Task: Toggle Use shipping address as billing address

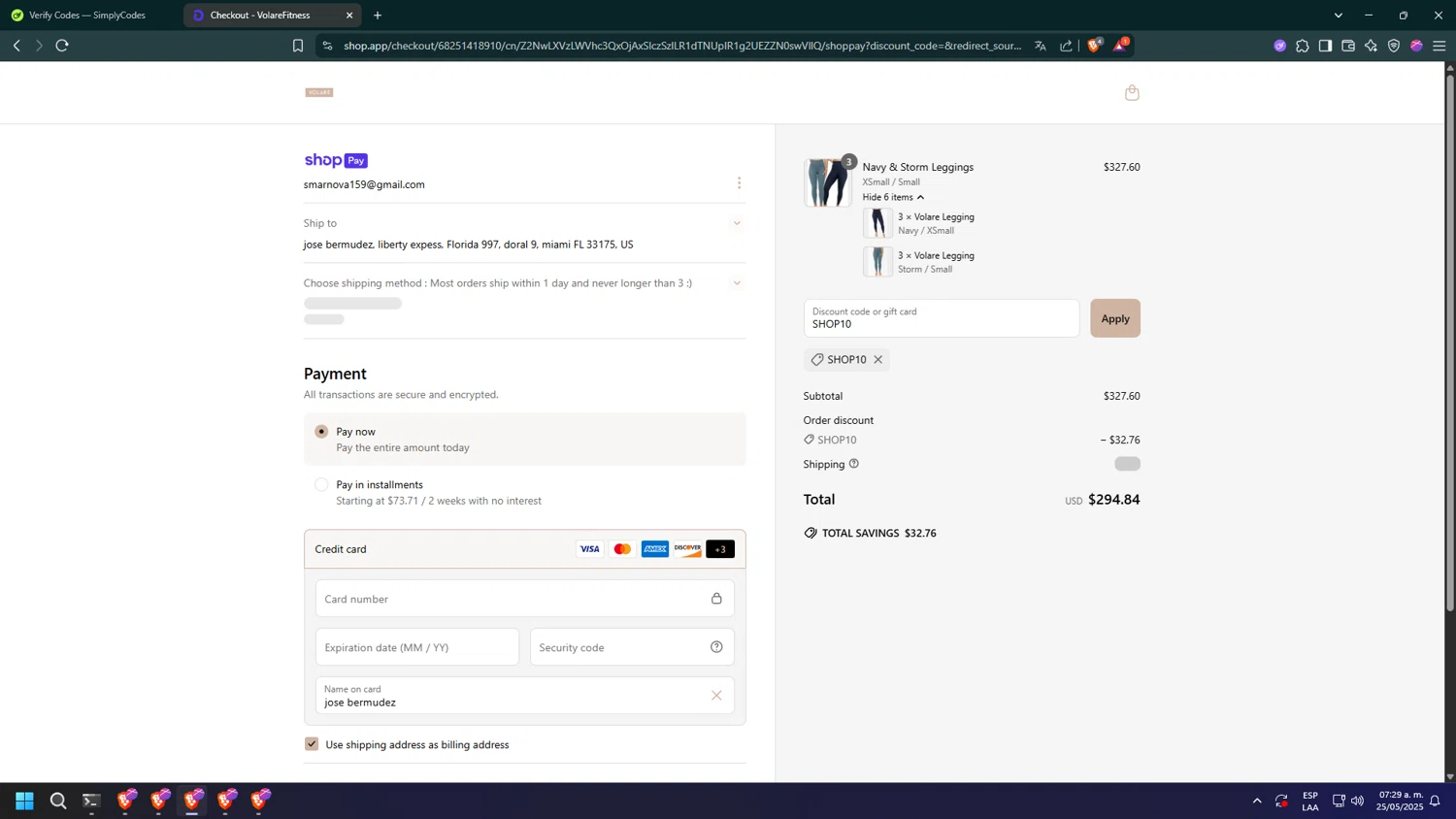Action: [312, 744]
